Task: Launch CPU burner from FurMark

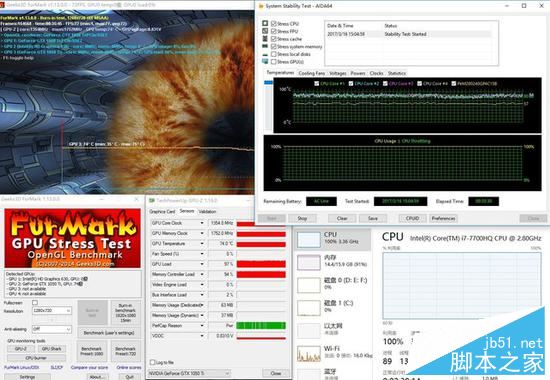Action: [x=36, y=358]
